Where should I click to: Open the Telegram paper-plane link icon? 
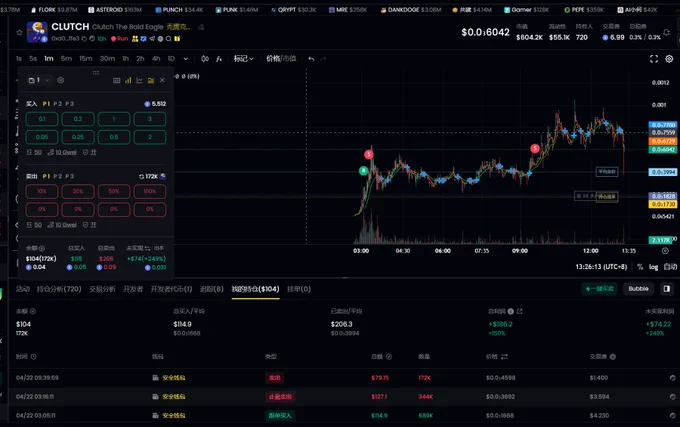point(152,39)
